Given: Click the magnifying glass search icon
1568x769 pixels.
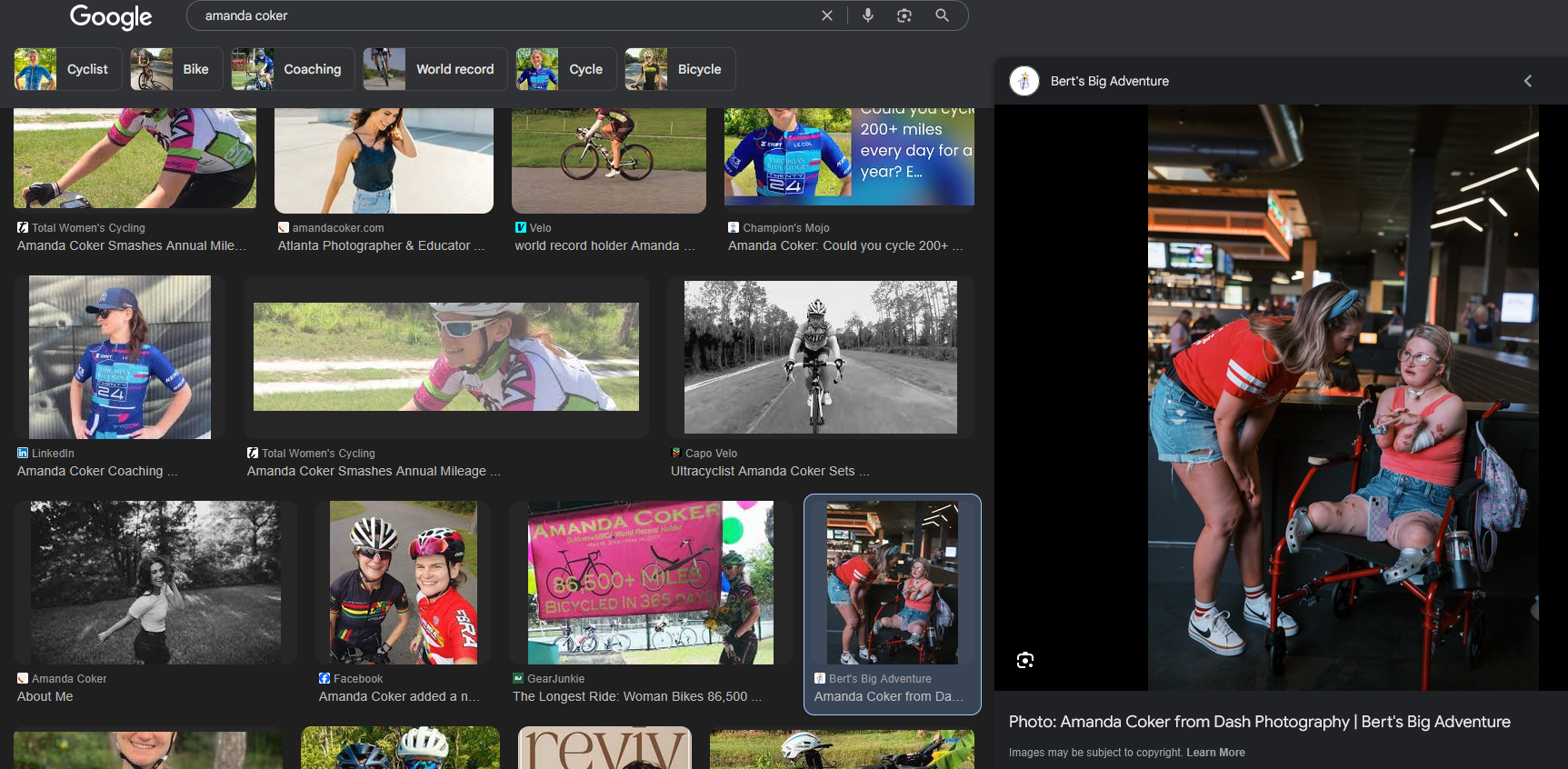Looking at the screenshot, I should [x=942, y=15].
